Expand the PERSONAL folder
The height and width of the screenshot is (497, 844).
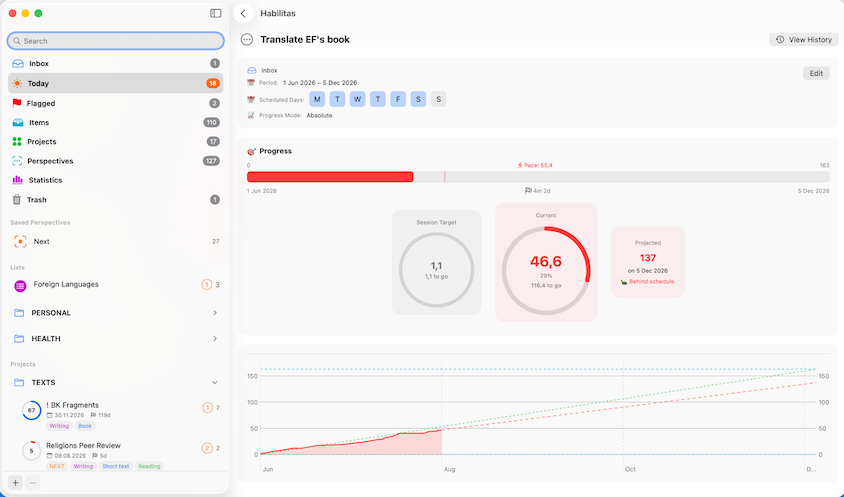(215, 313)
